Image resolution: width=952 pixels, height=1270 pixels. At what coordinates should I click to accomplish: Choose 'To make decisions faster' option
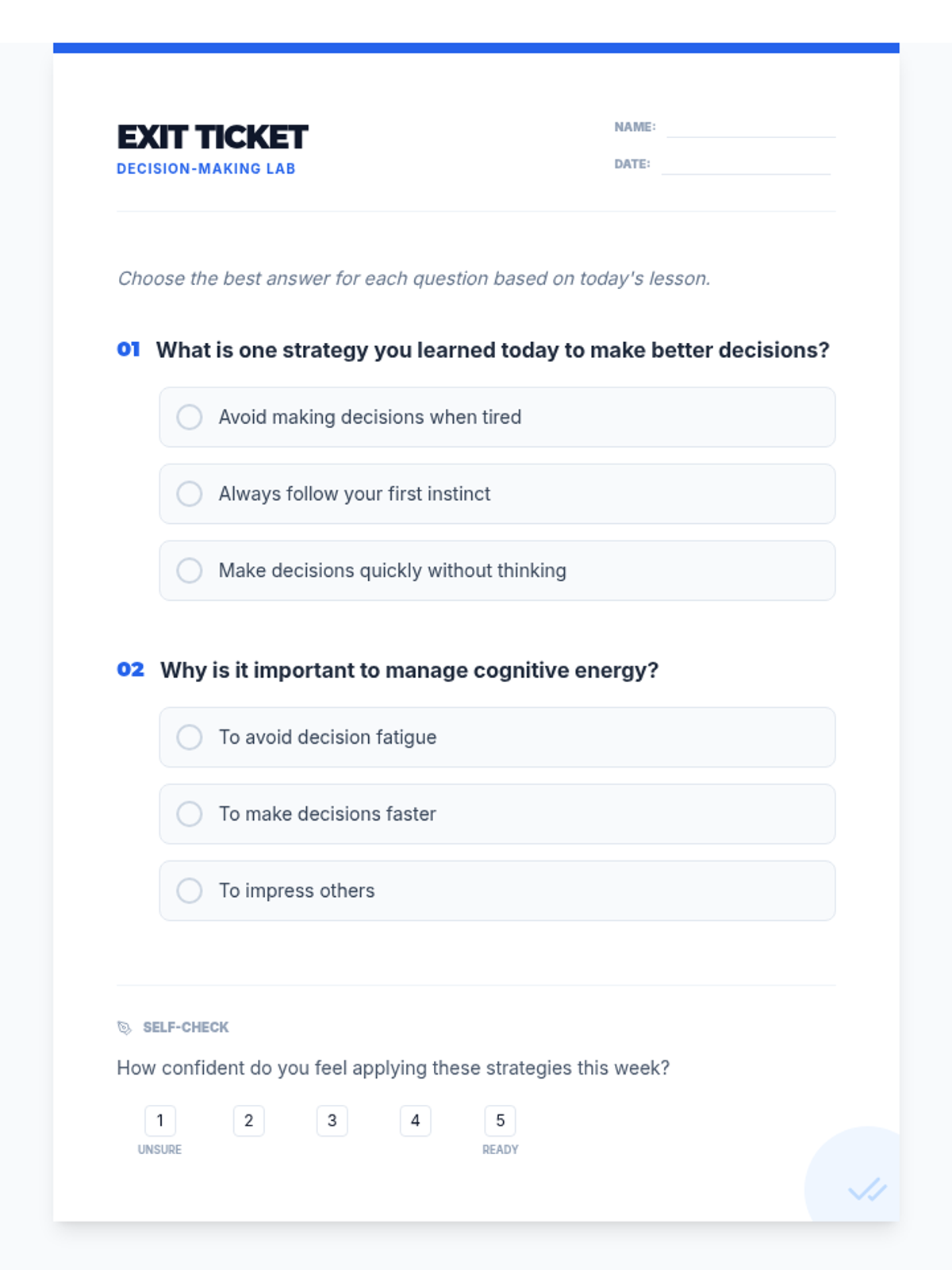click(190, 814)
